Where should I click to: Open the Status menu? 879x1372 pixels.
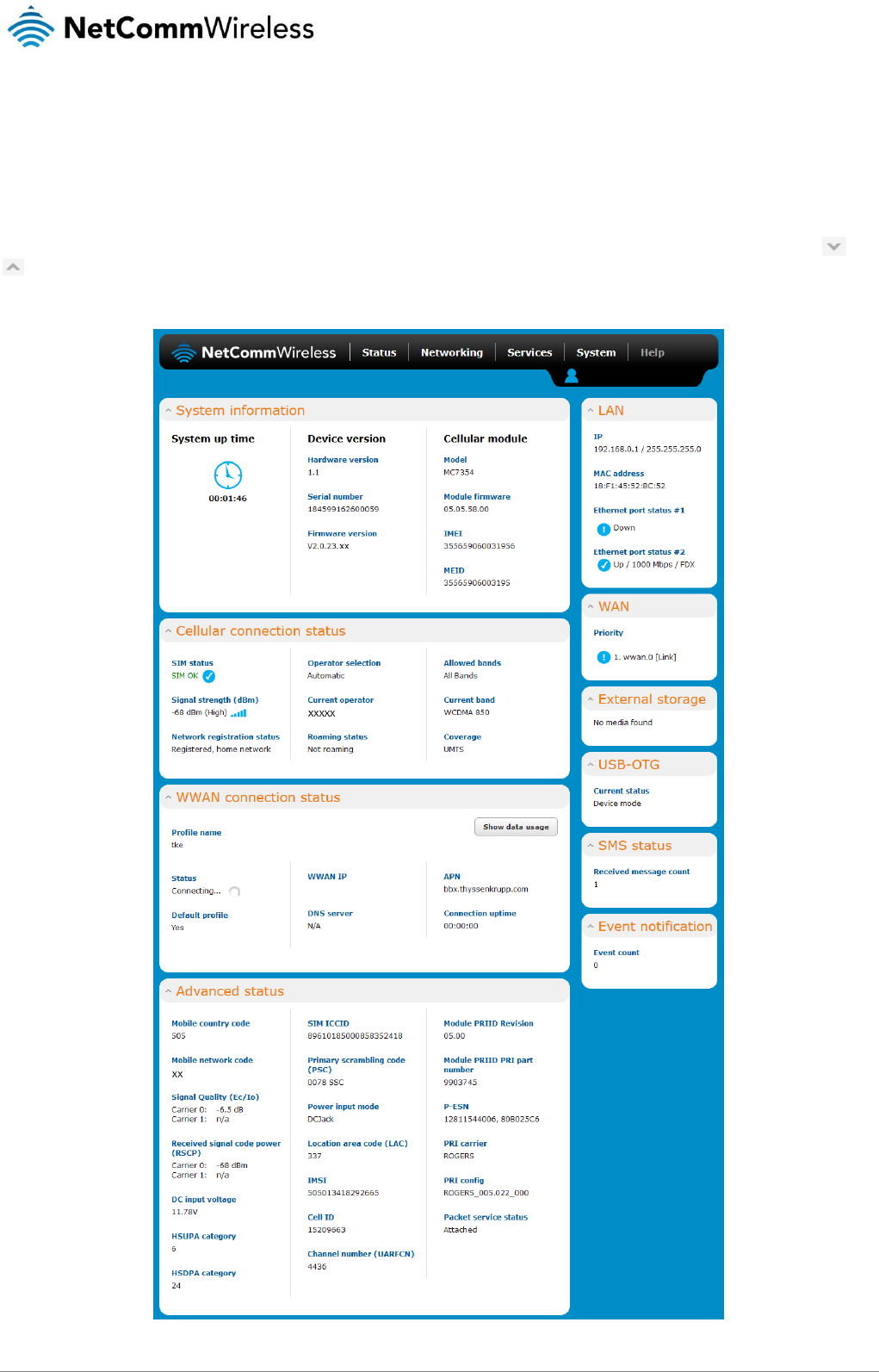(x=379, y=352)
